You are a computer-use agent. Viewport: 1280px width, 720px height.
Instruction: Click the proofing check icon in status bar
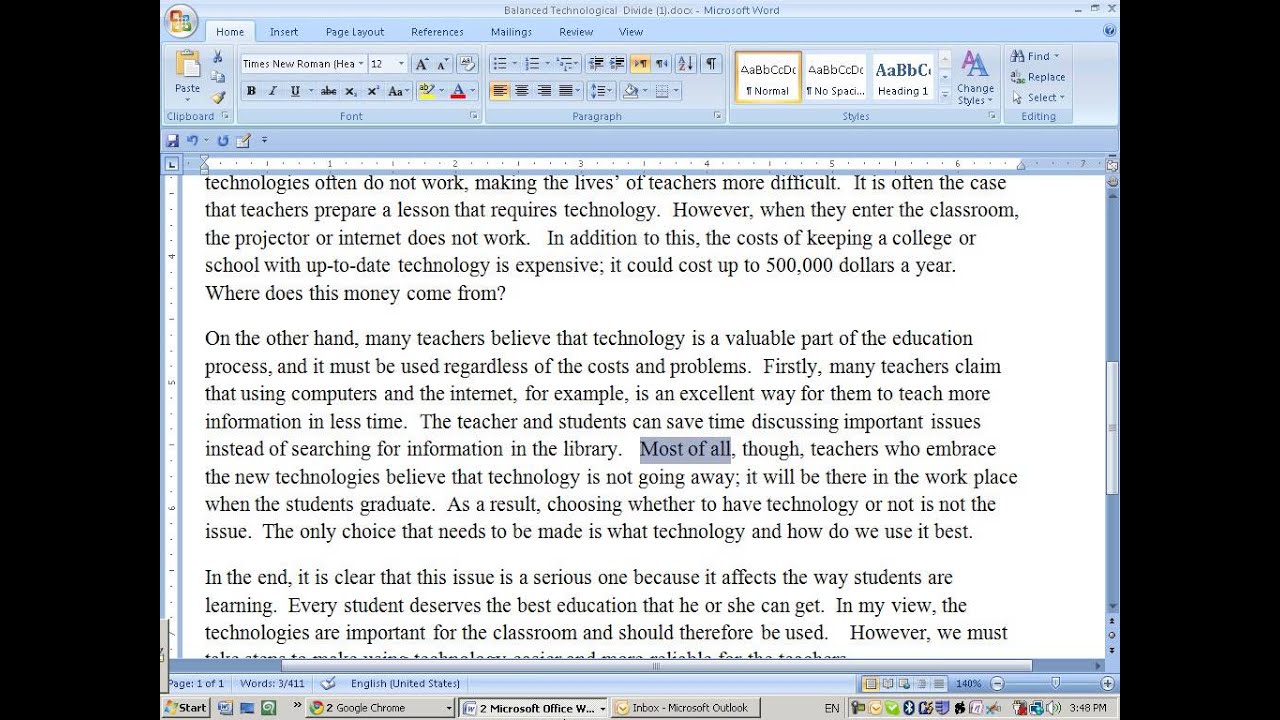(328, 683)
